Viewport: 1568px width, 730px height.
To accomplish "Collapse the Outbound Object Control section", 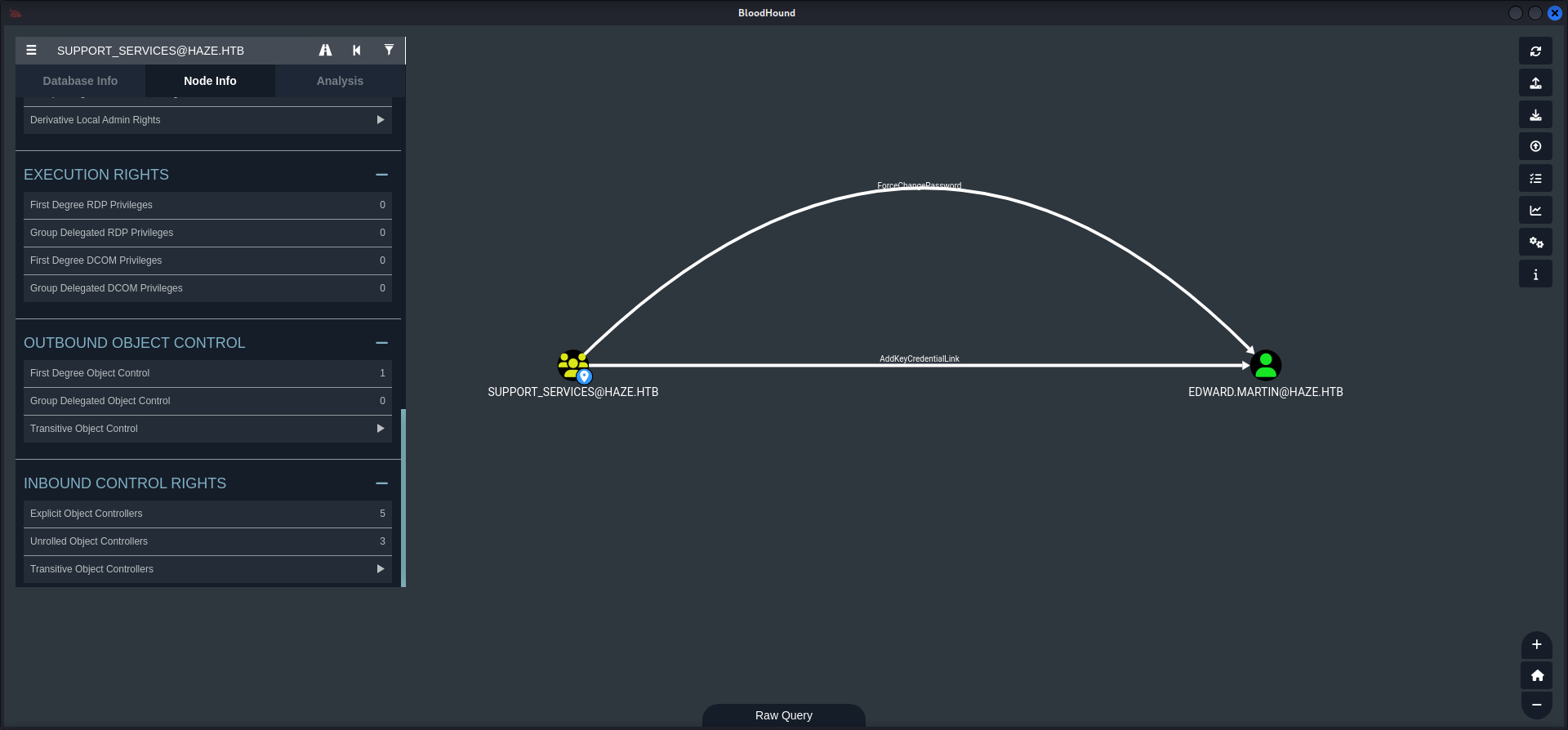I will click(381, 343).
